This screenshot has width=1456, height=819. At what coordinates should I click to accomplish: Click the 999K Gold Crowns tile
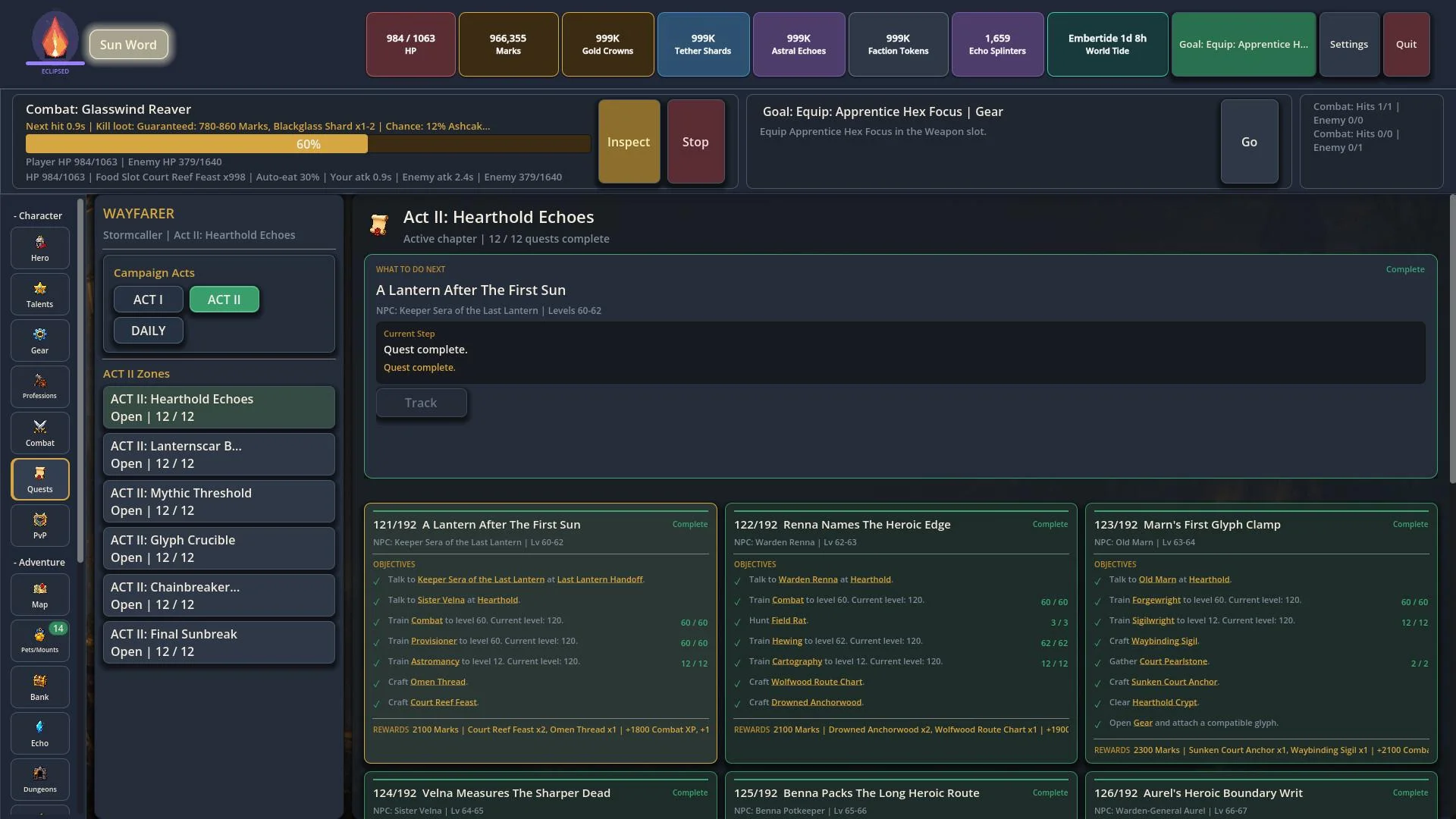607,44
